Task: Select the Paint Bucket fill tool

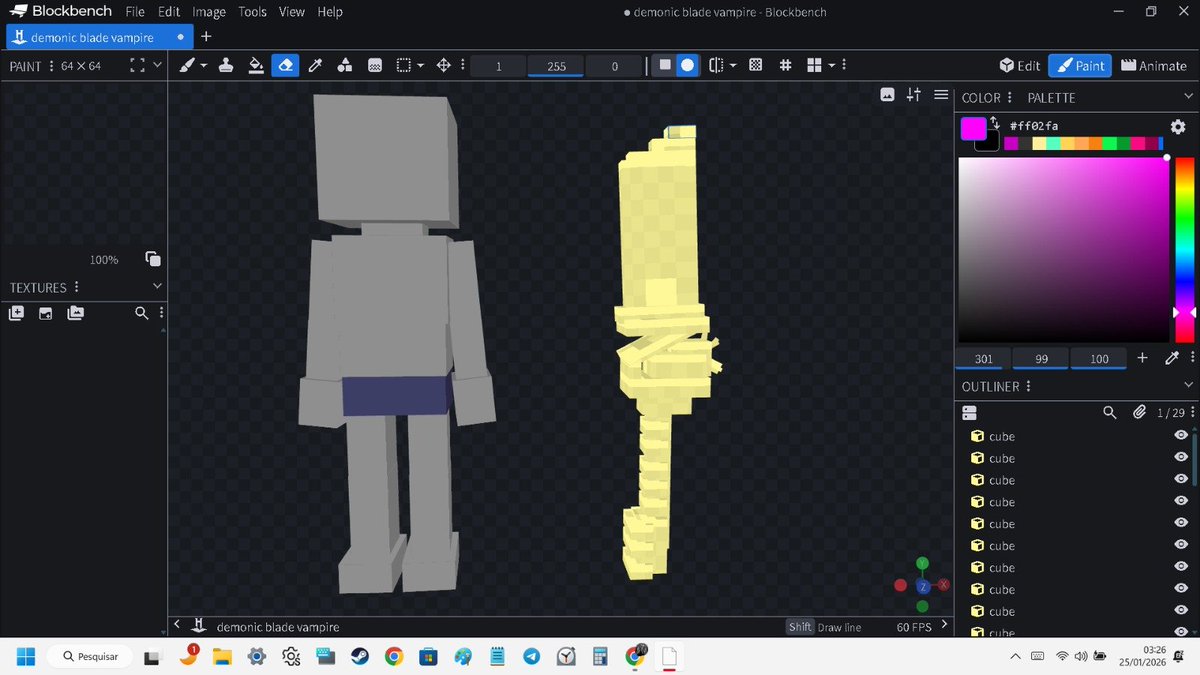Action: tap(256, 65)
